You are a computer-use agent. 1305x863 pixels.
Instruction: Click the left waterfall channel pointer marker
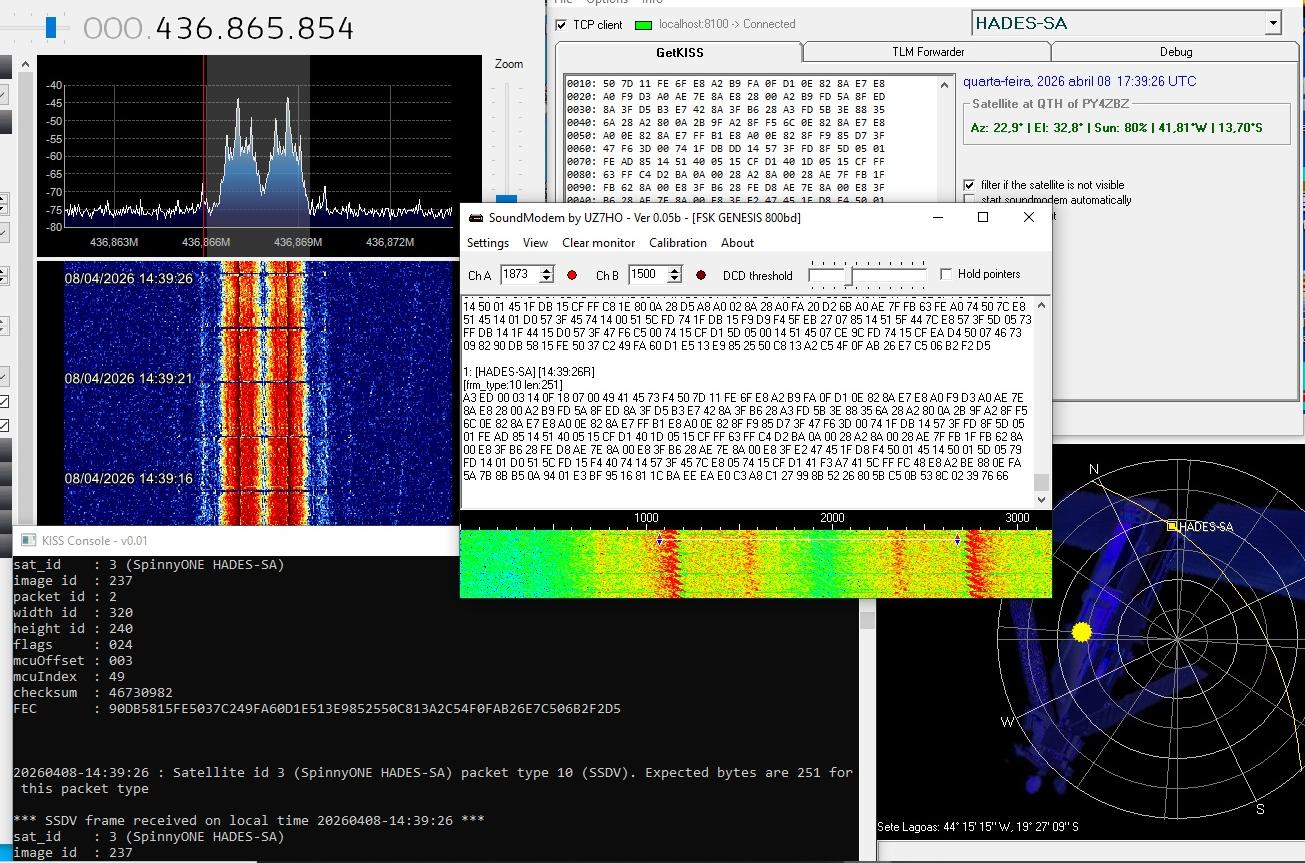click(x=659, y=540)
